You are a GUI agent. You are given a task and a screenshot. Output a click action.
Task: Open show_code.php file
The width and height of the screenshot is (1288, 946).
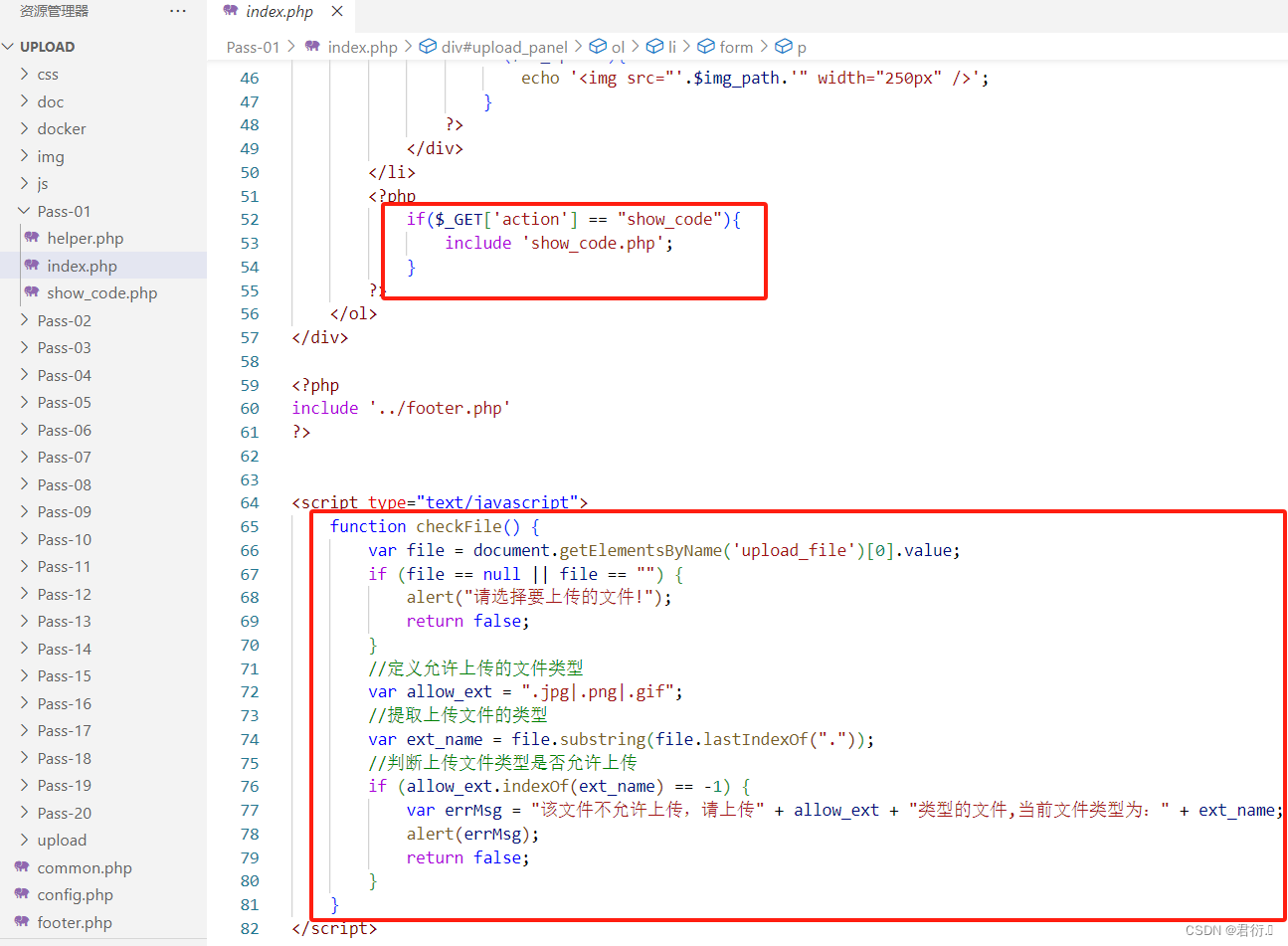click(101, 292)
